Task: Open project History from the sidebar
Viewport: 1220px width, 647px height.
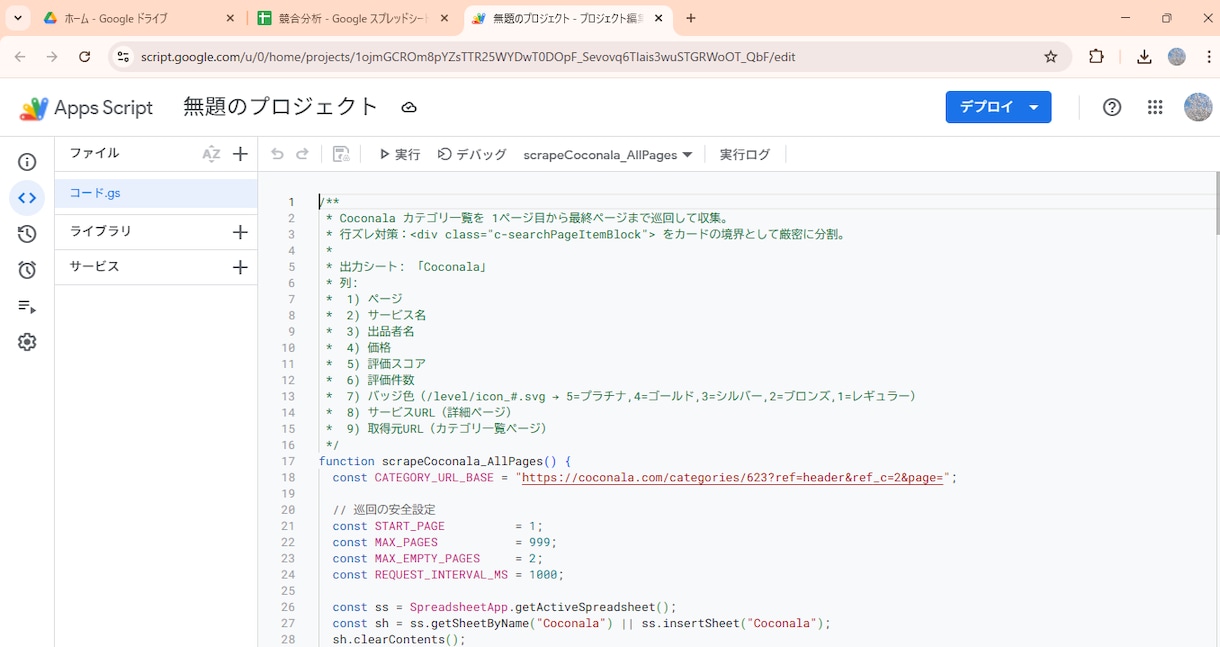Action: (27, 234)
